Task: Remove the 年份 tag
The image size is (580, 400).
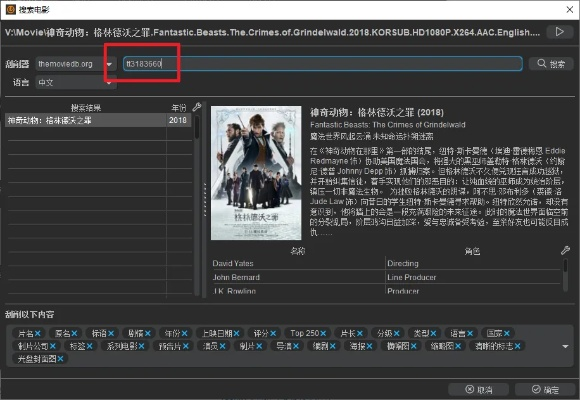Action: coord(184,333)
